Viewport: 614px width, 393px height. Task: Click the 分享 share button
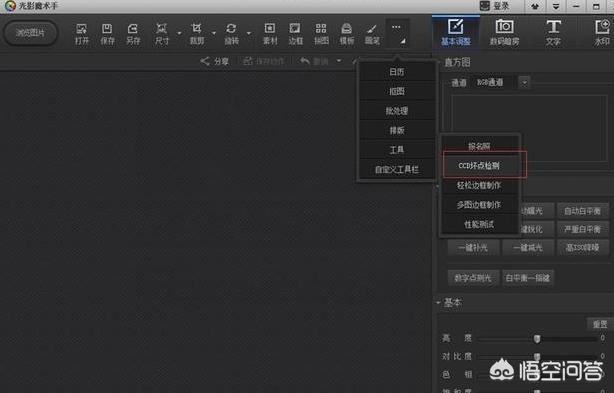(x=215, y=61)
